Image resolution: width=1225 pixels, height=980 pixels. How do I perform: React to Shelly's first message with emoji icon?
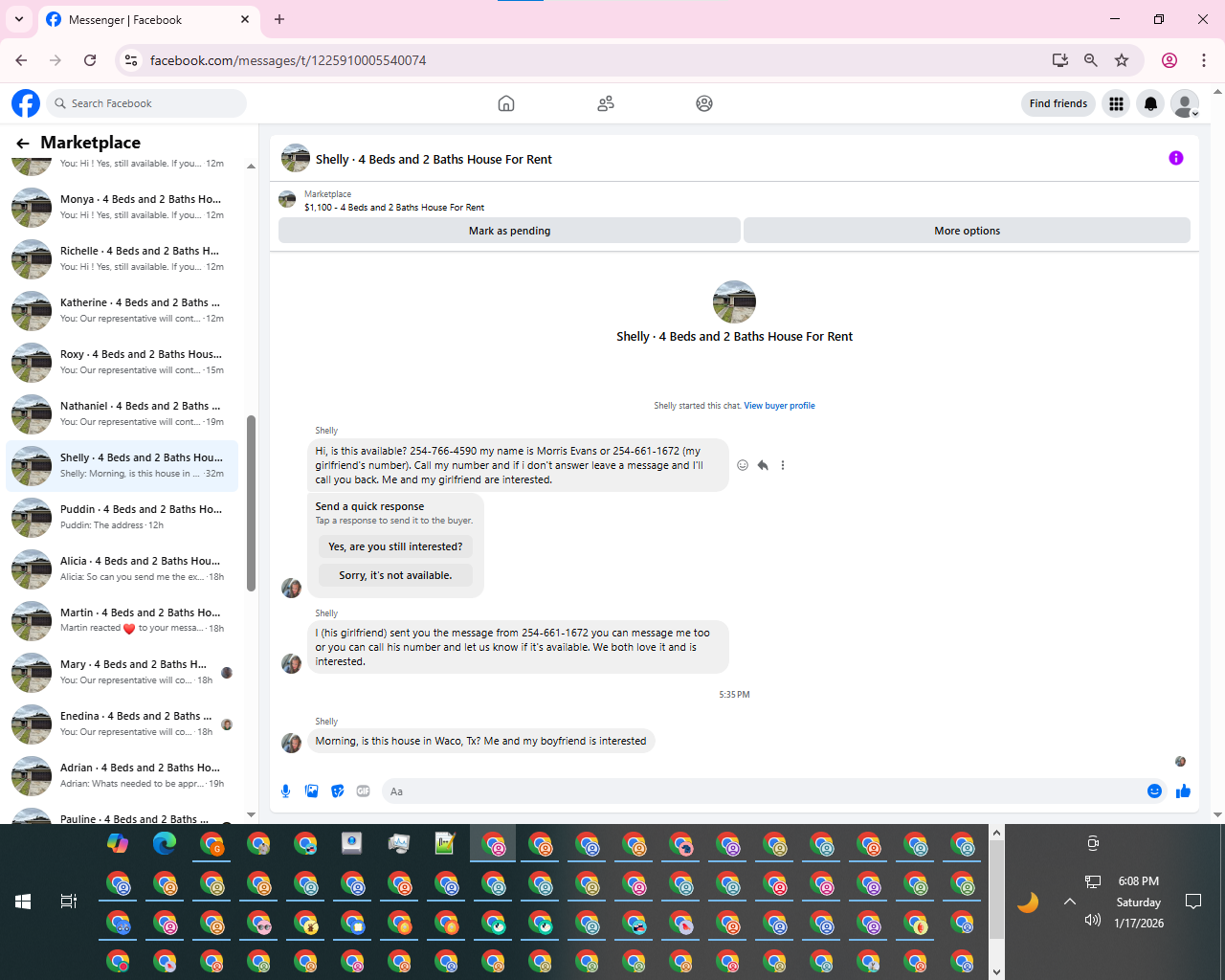tap(743, 465)
